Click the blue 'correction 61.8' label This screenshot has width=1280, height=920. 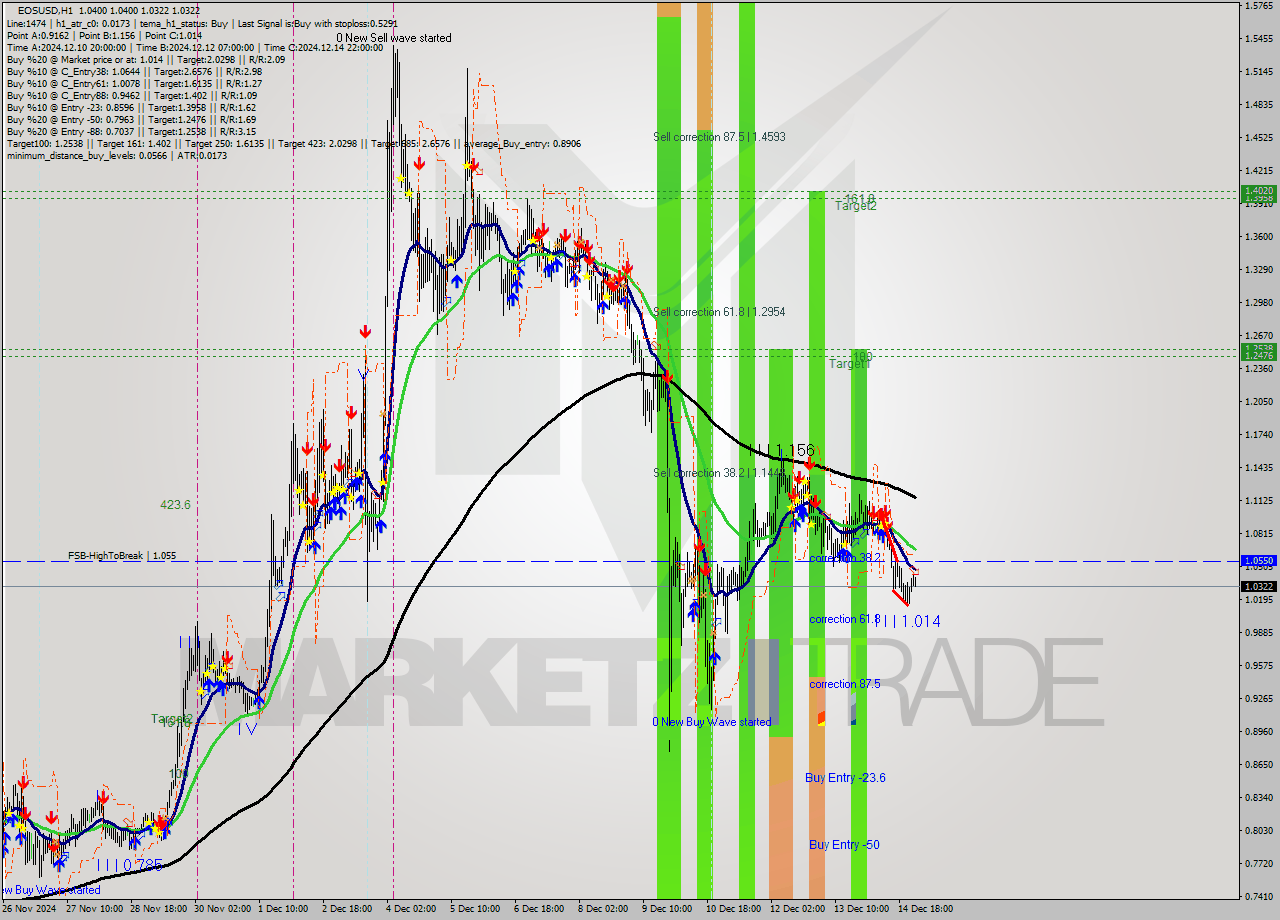pyautogui.click(x=845, y=619)
